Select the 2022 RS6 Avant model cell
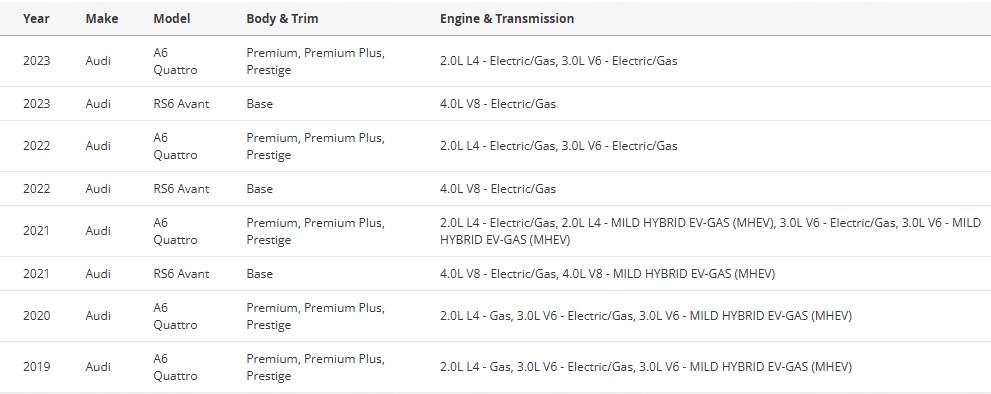The width and height of the screenshot is (991, 394). [x=181, y=188]
